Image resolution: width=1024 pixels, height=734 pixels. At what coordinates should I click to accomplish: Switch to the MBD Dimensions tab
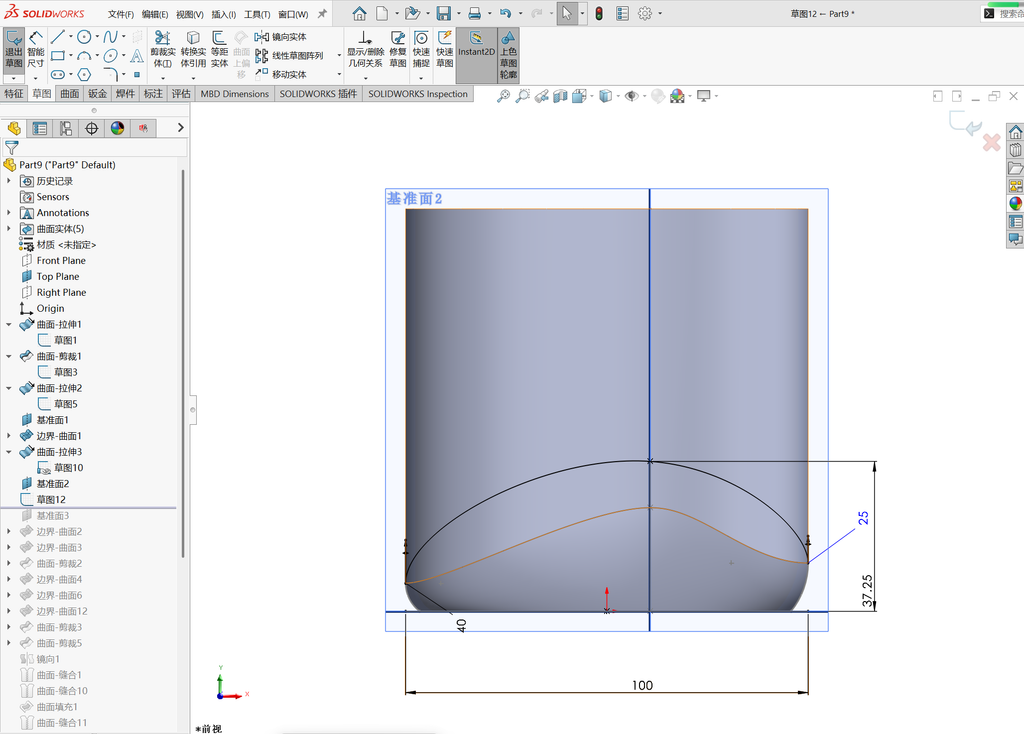[234, 93]
